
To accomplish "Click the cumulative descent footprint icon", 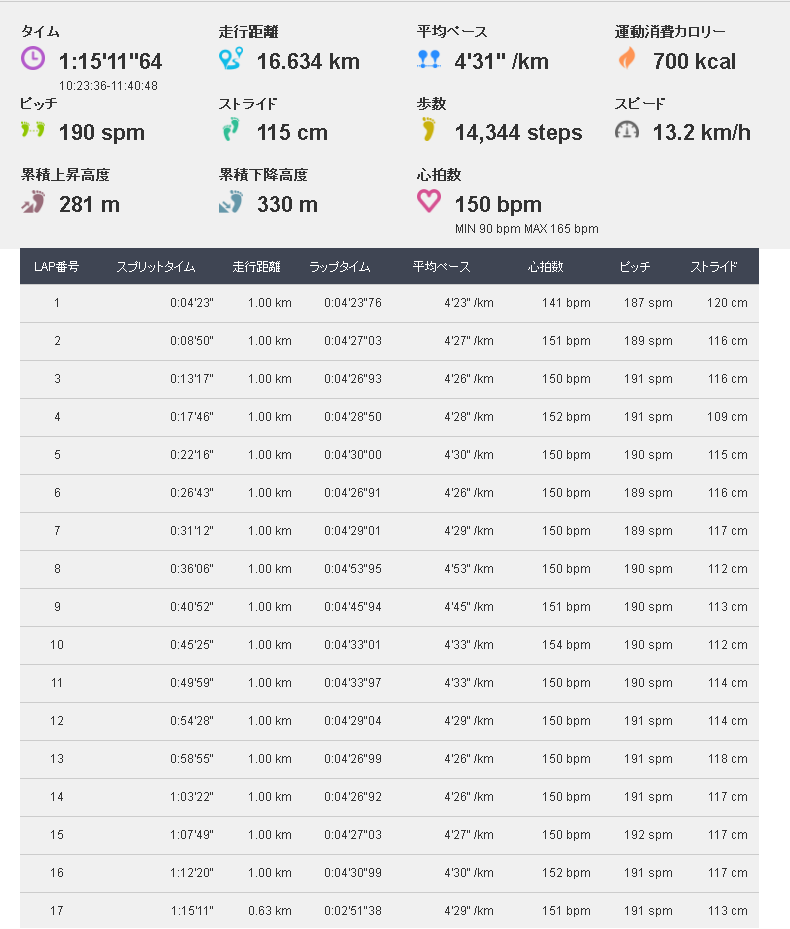I will [x=231, y=201].
